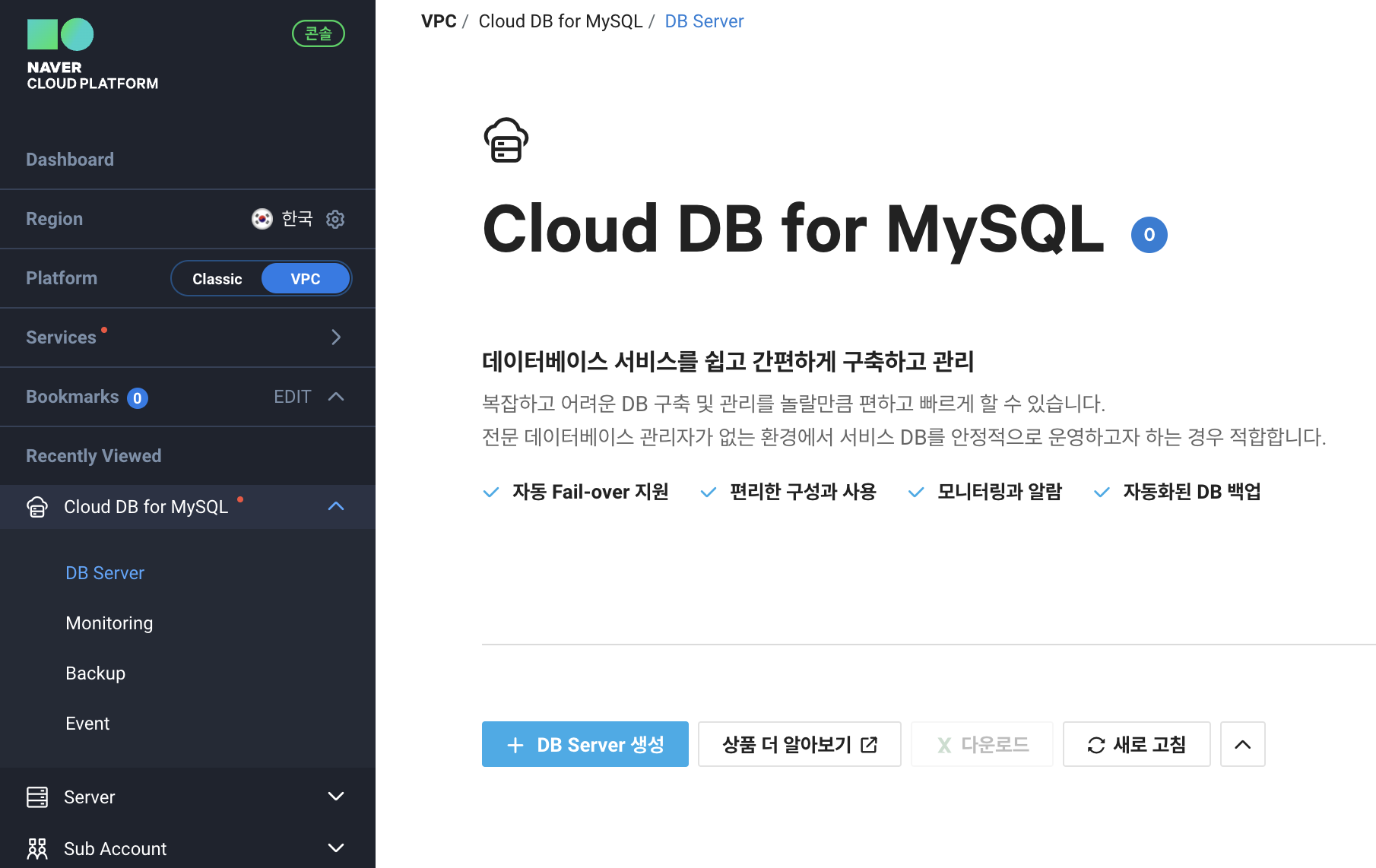The image size is (1376, 868).
Task: Click the Sub Account people icon
Action: (37, 848)
